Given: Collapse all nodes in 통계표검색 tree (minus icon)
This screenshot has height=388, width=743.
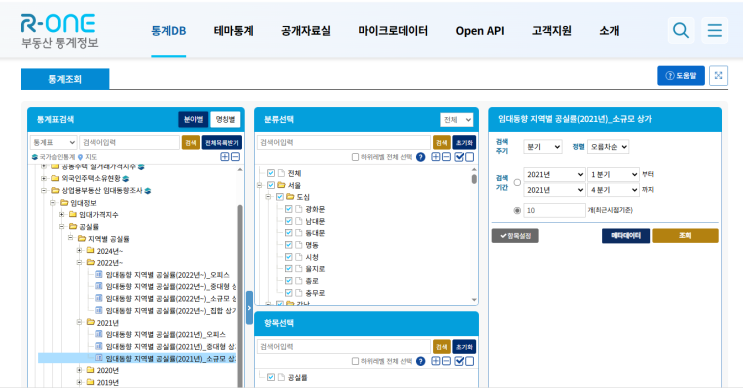Looking at the screenshot, I should (235, 157).
